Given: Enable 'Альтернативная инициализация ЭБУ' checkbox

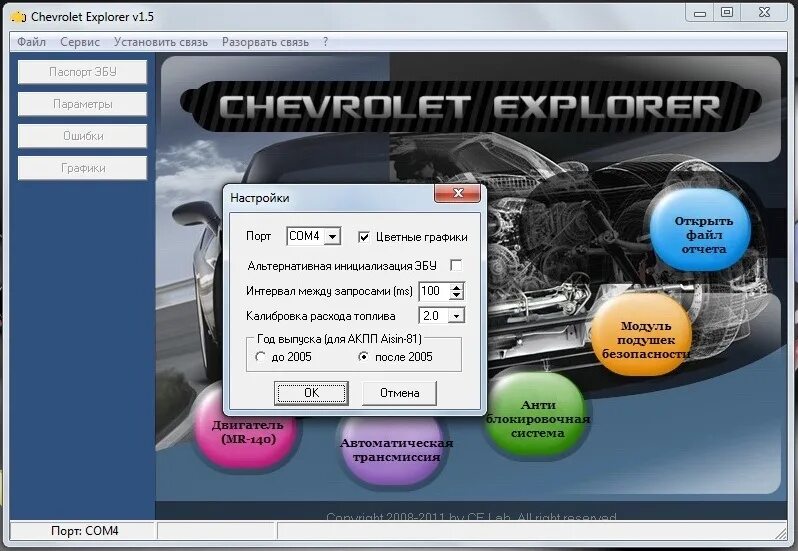Looking at the screenshot, I should (x=456, y=265).
